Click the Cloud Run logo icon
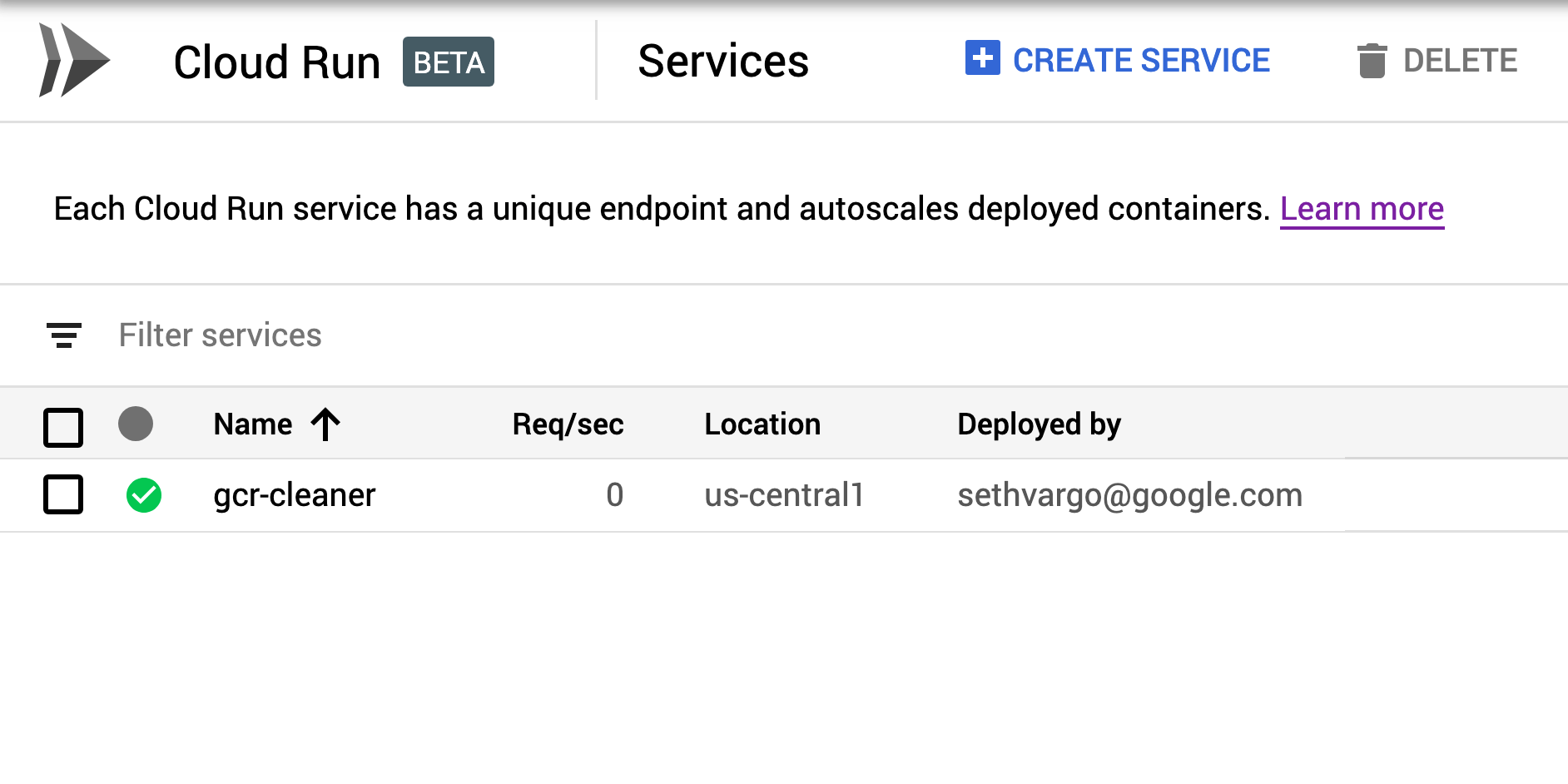 click(74, 60)
